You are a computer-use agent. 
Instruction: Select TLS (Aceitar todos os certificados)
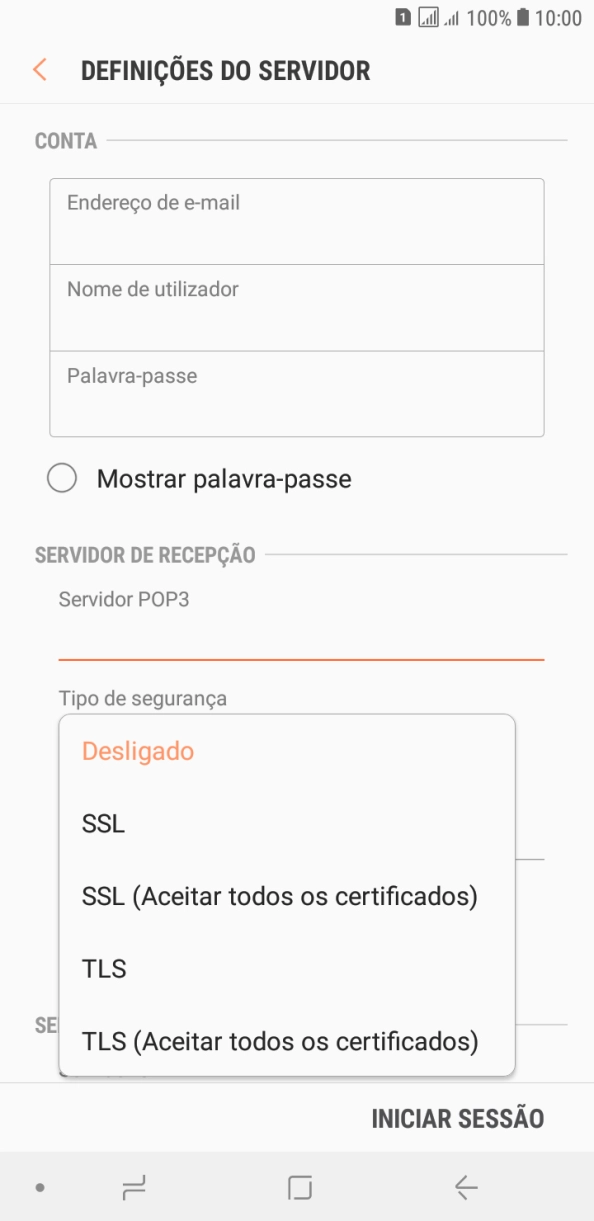point(280,1041)
